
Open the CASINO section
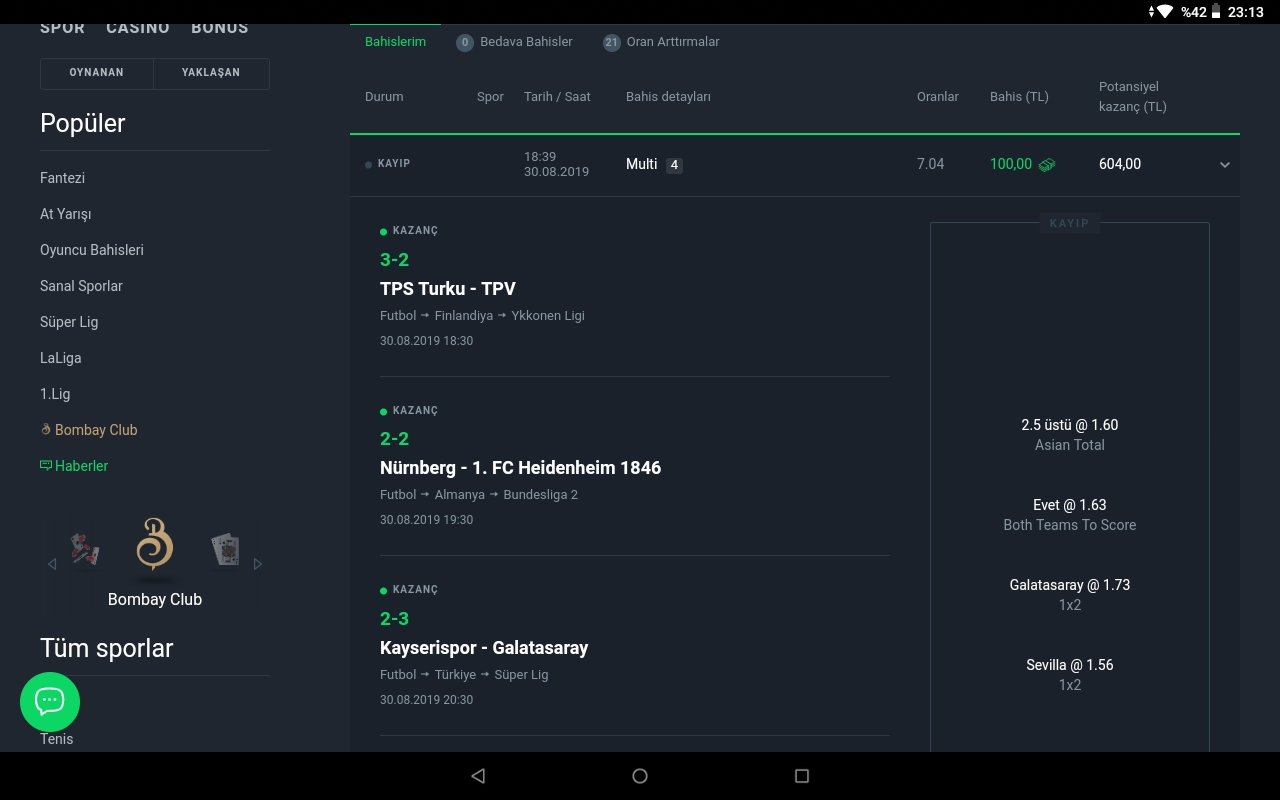click(138, 28)
